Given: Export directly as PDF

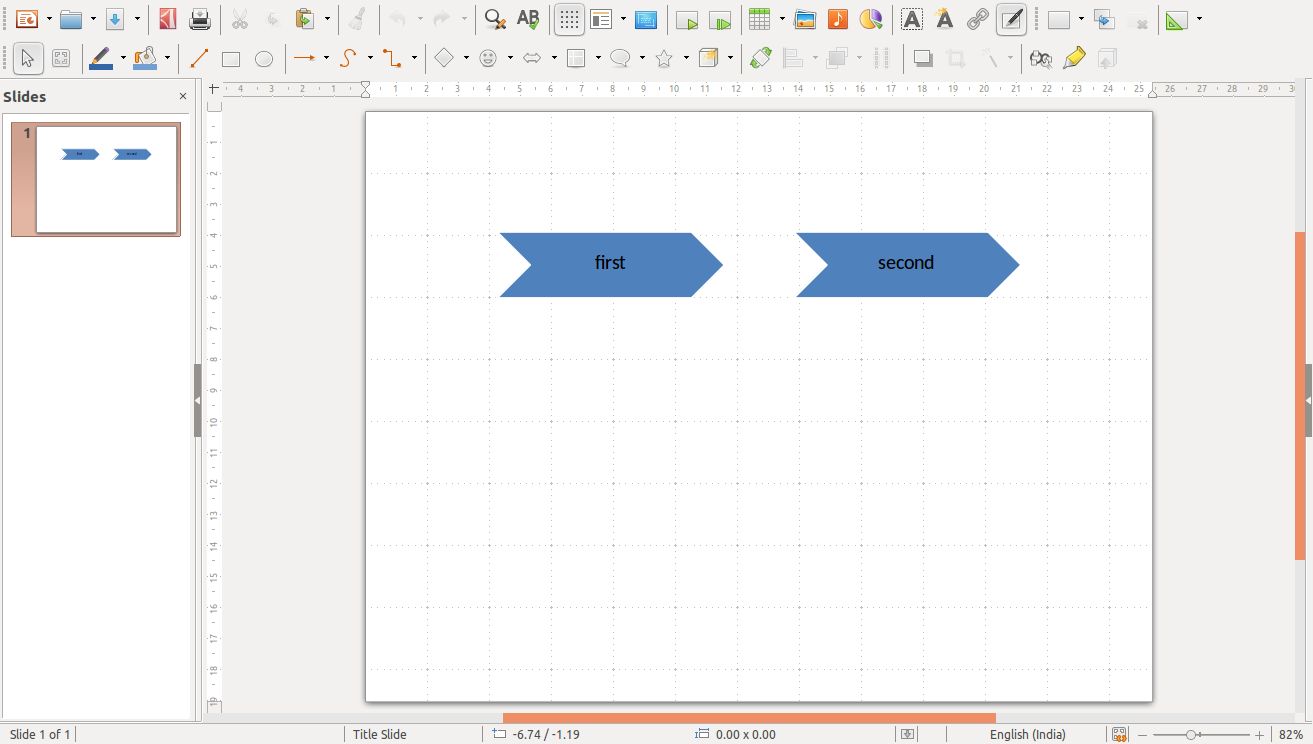Looking at the screenshot, I should [168, 19].
